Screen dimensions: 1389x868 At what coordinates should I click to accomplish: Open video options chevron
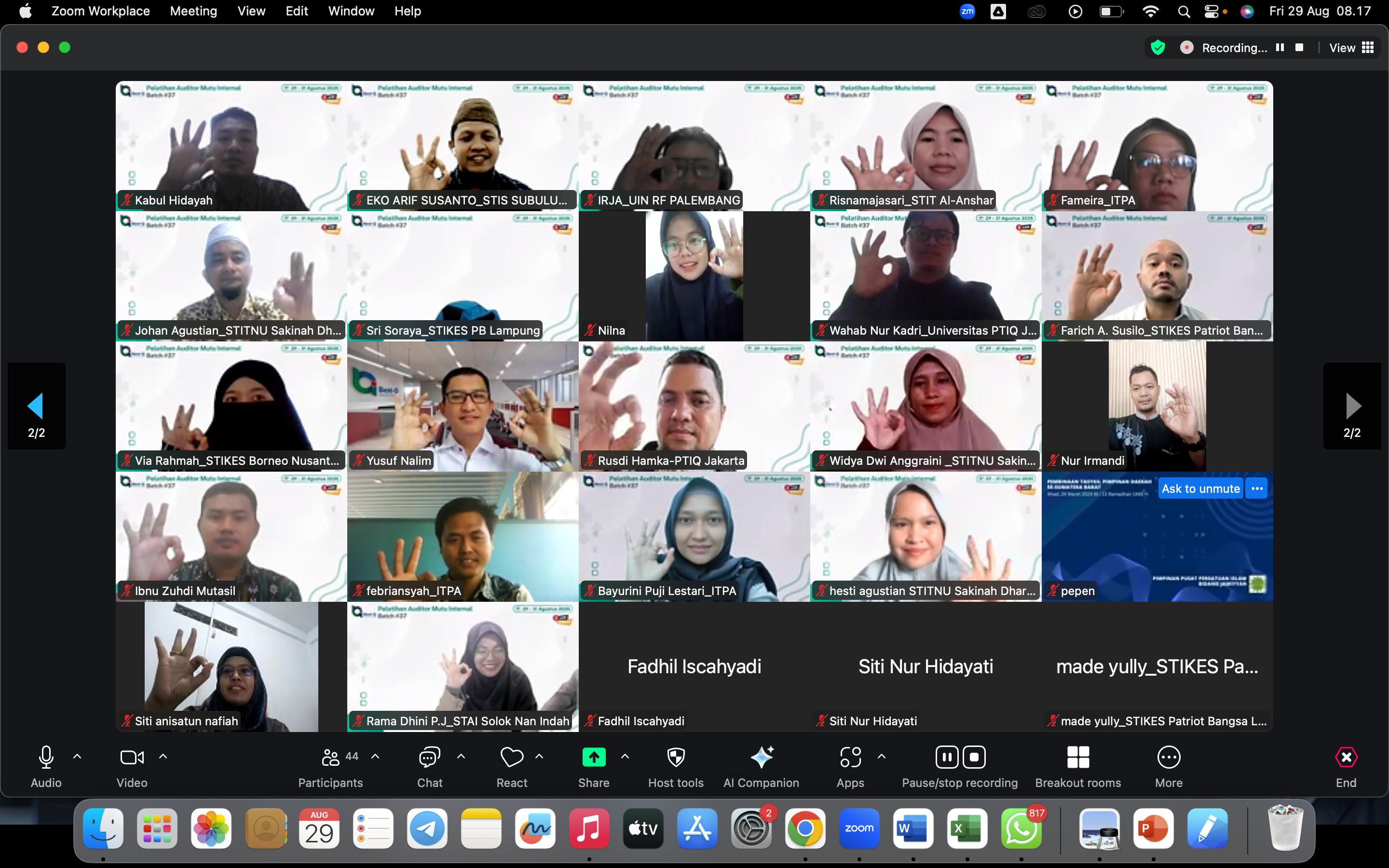tap(163, 757)
